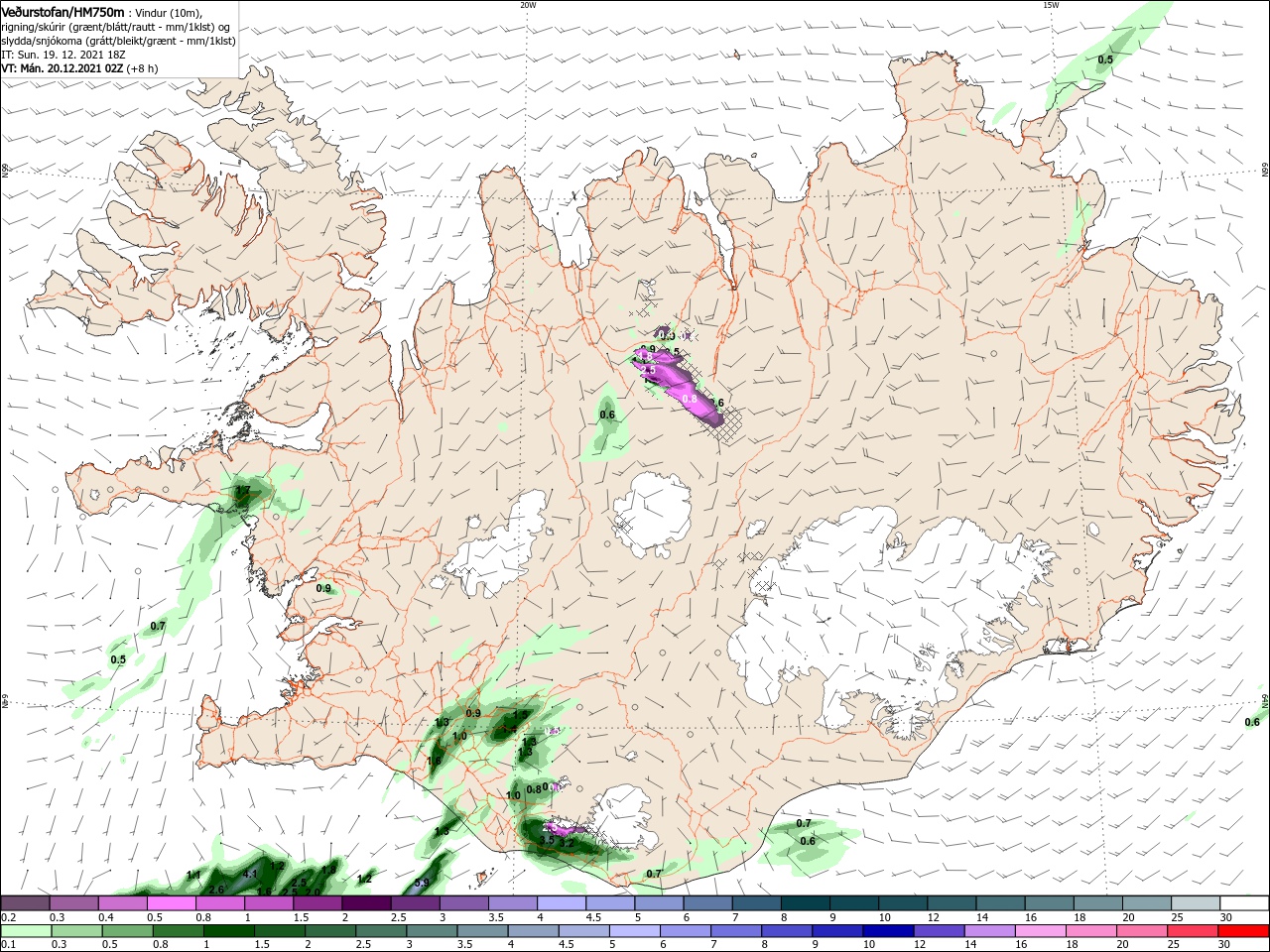The height and width of the screenshot is (952, 1270).
Task: Pick the 3.5 lavender swatch, top legend row
Action: [x=512, y=903]
